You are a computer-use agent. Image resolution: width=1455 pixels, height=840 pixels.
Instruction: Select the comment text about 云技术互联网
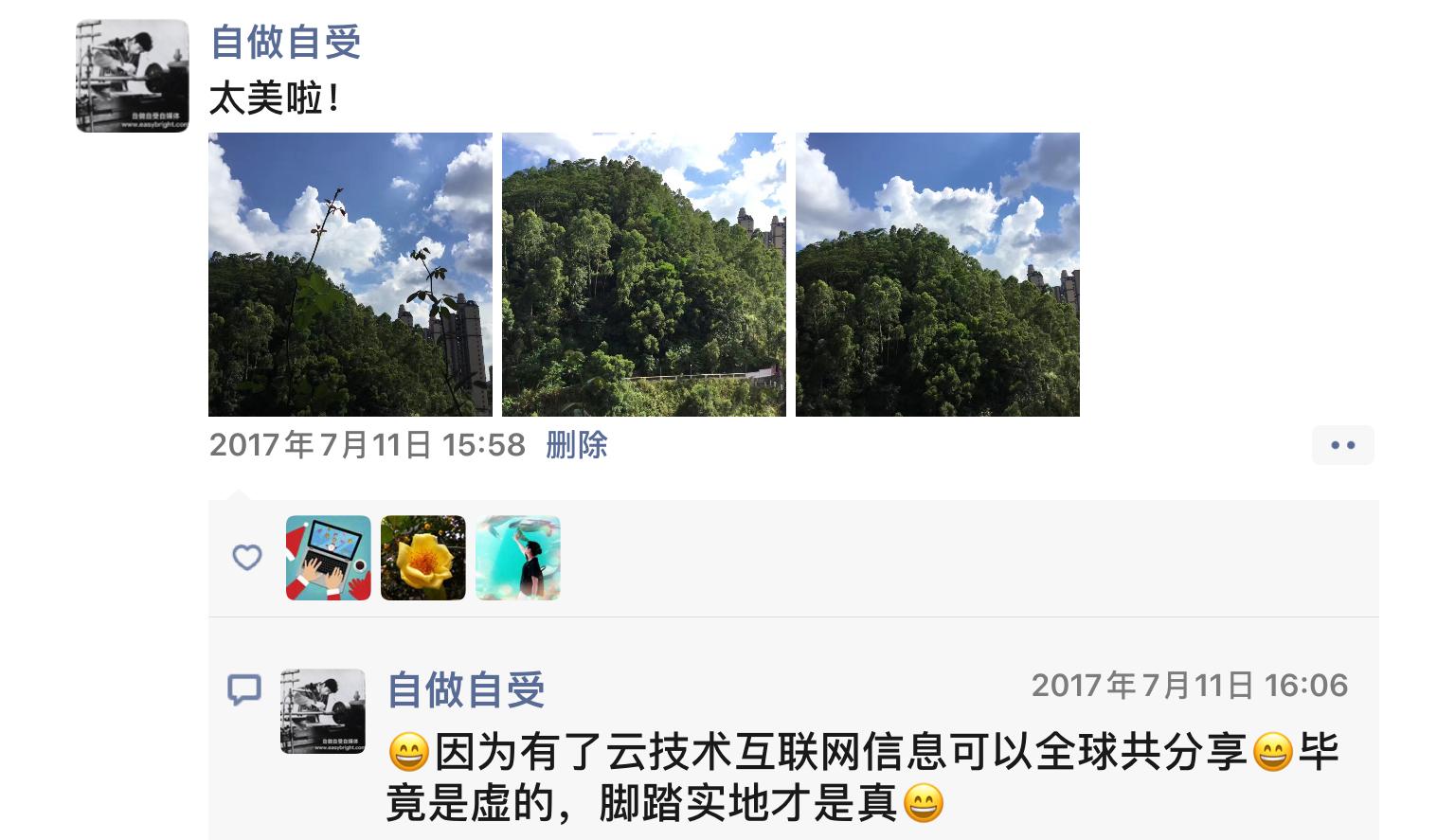863,778
